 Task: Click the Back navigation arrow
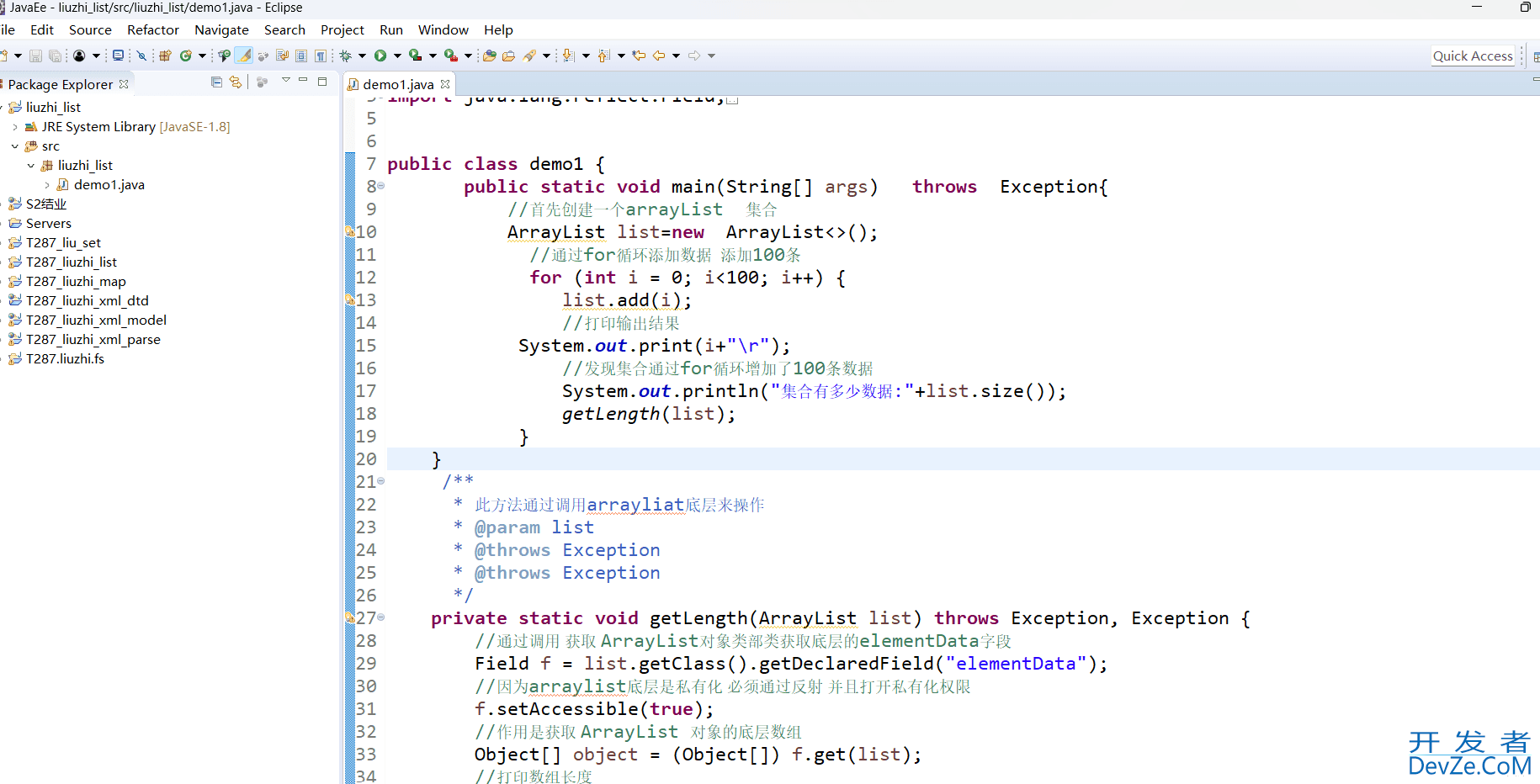click(658, 56)
